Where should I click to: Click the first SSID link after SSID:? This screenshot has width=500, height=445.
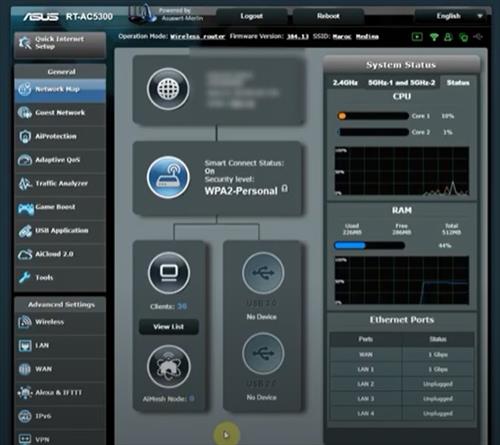[x=342, y=36]
